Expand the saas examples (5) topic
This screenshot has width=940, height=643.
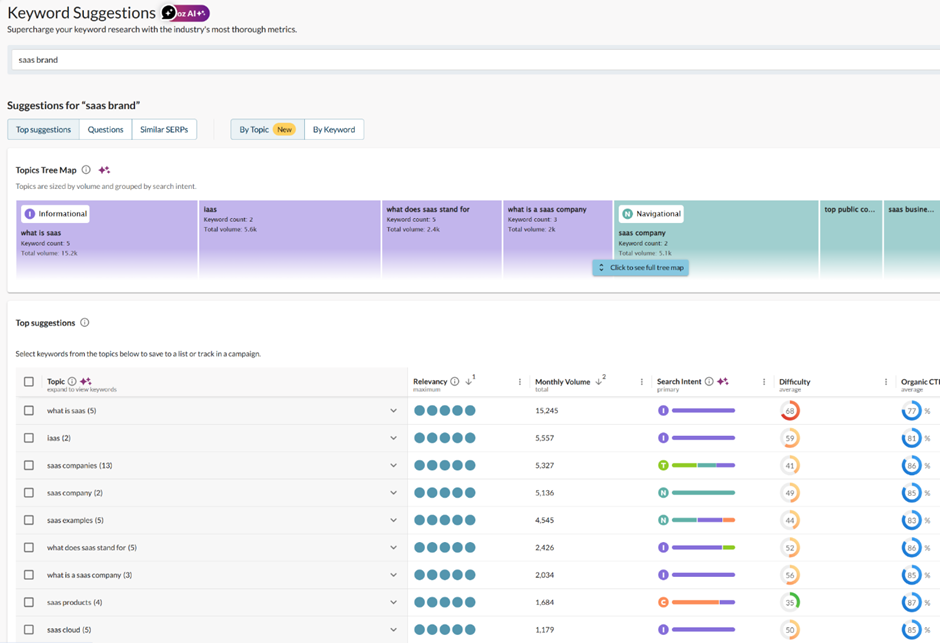[x=393, y=520]
